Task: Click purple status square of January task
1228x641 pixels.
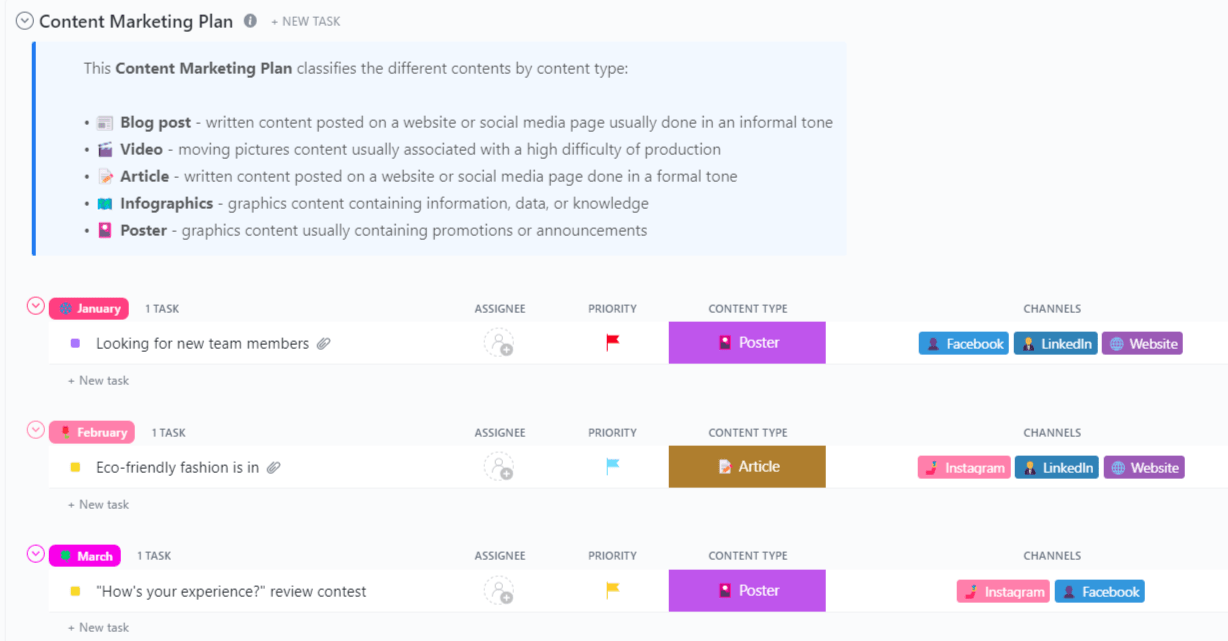Action: click(x=75, y=343)
